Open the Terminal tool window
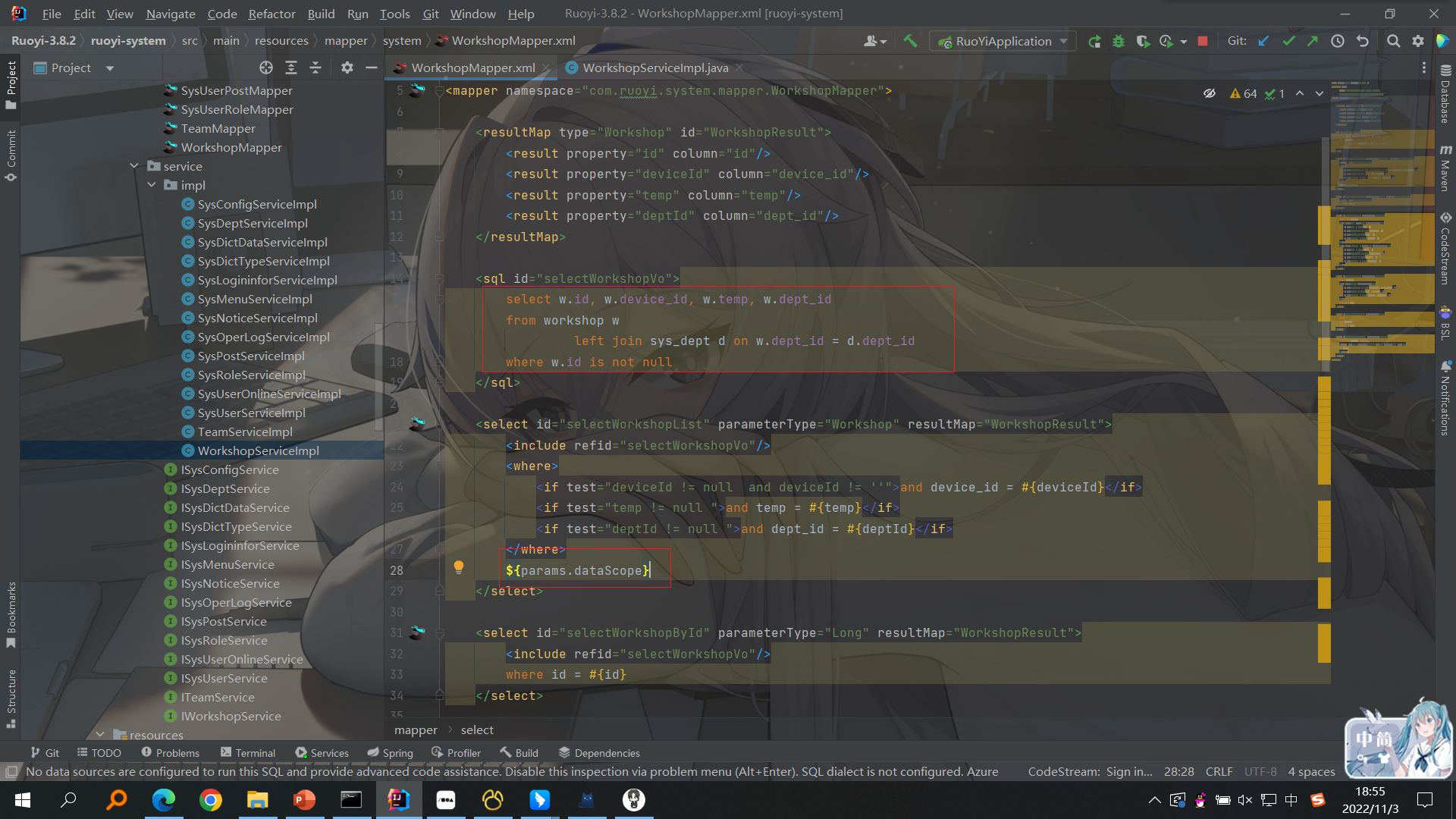Image resolution: width=1456 pixels, height=819 pixels. (248, 753)
